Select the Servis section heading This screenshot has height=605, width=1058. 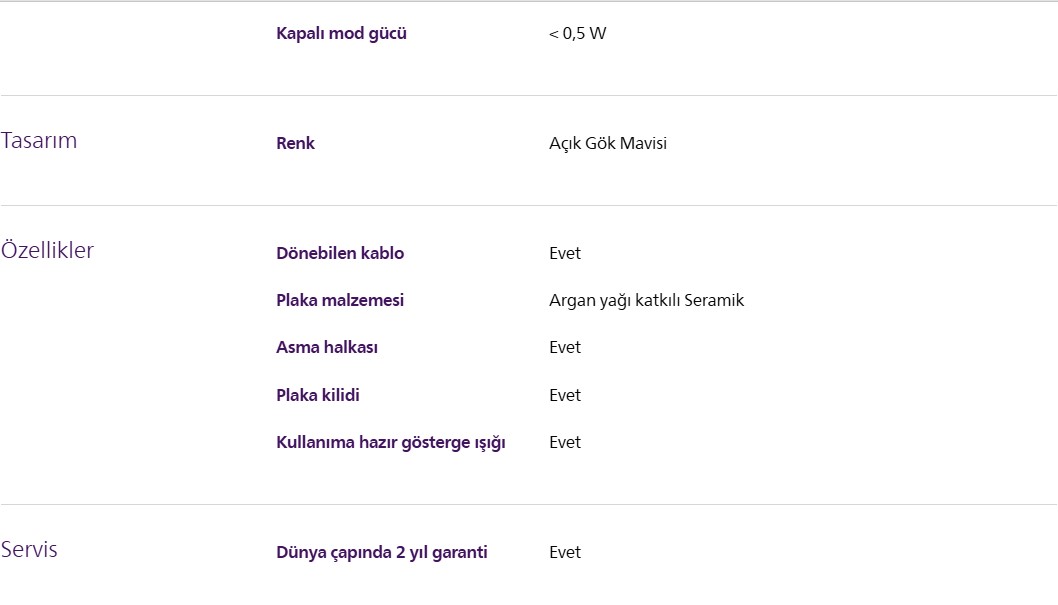tap(29, 550)
